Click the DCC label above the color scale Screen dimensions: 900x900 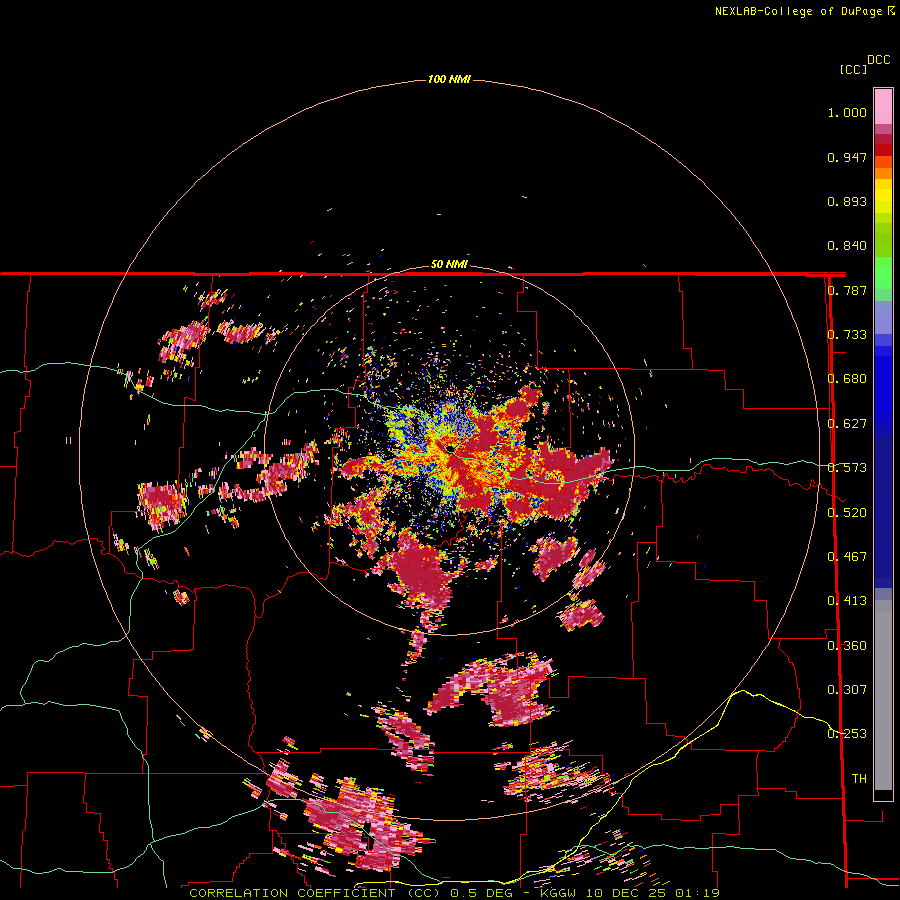[x=879, y=60]
